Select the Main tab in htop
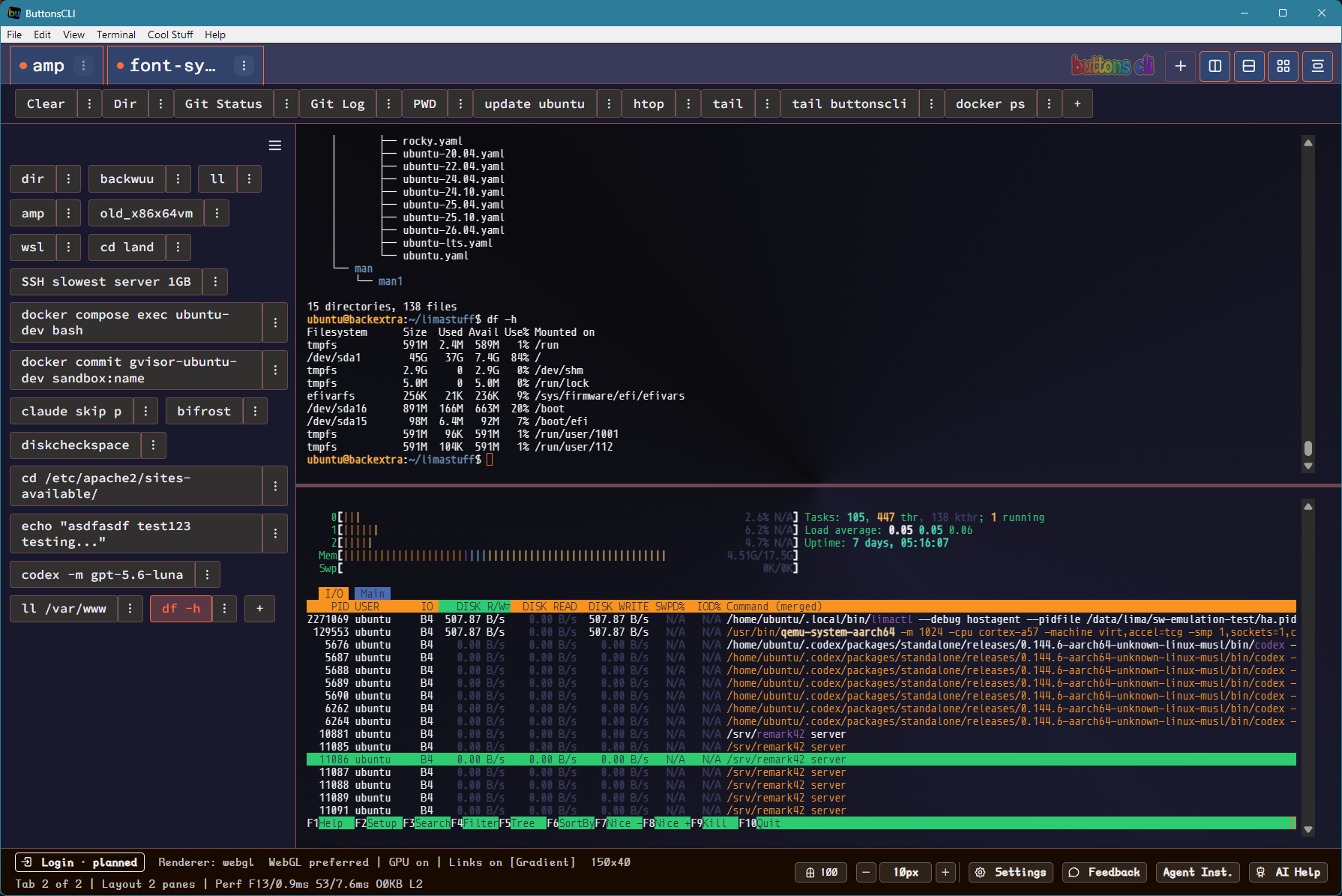Screen dimensions: 1342x896 click(x=373, y=594)
